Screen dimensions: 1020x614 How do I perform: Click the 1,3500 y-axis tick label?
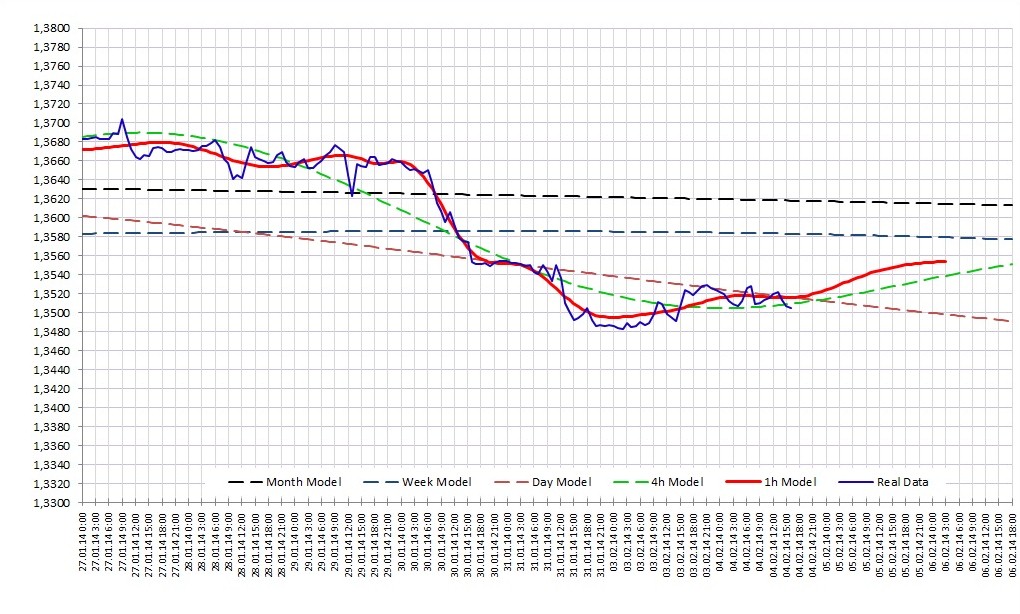(51, 313)
